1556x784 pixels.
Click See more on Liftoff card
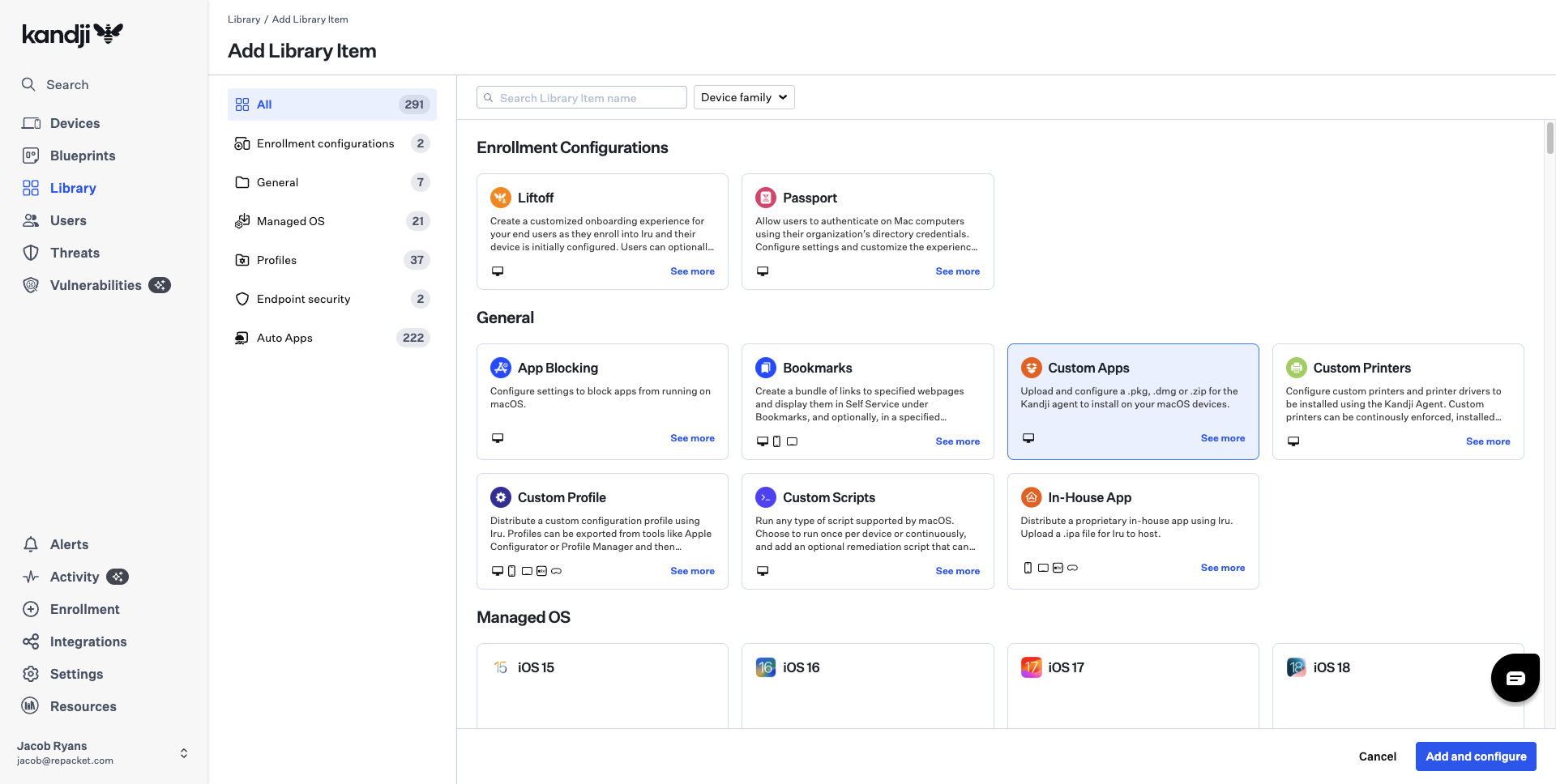point(692,271)
